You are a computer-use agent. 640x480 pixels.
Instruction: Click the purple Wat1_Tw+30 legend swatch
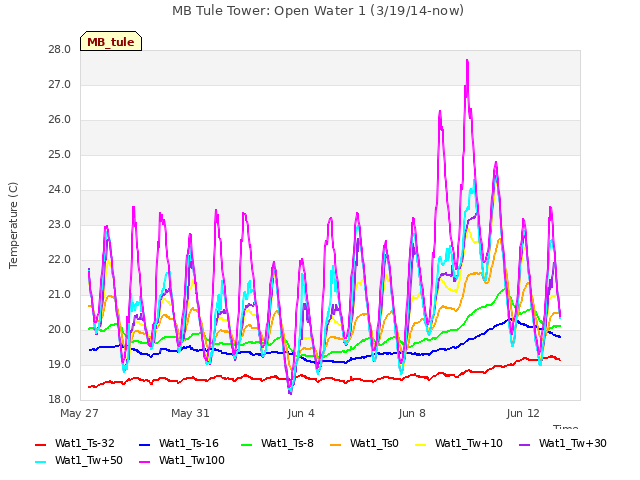click(524, 444)
